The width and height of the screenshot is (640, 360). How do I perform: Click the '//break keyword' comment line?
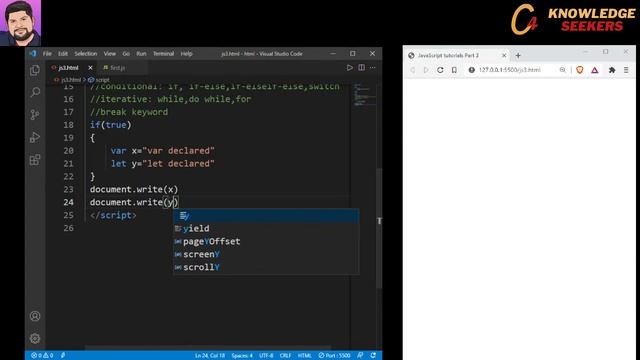pyautogui.click(x=129, y=112)
